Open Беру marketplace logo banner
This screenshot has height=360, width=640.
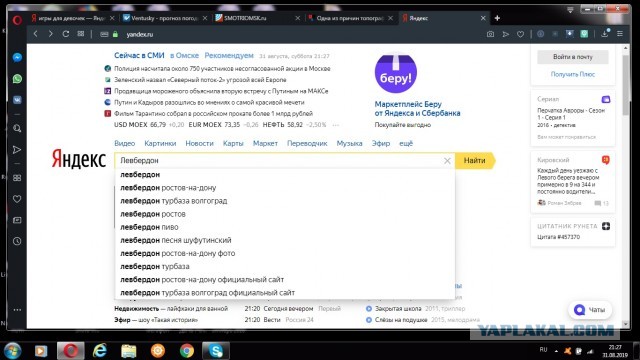click(396, 73)
